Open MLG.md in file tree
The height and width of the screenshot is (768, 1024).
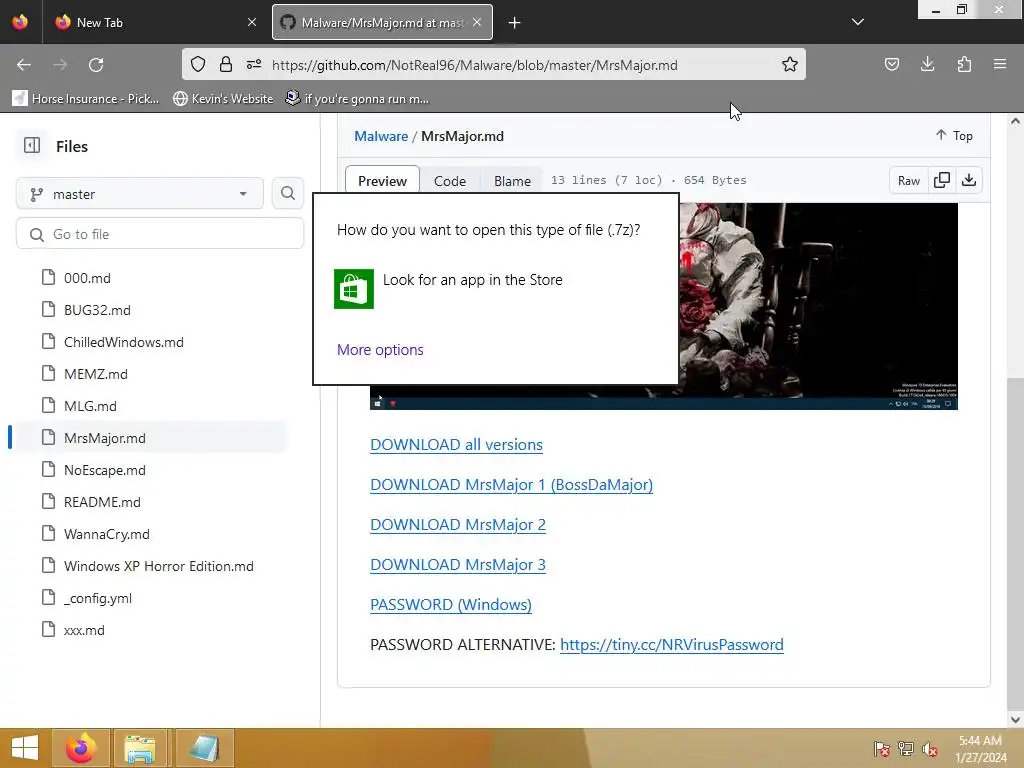point(90,406)
